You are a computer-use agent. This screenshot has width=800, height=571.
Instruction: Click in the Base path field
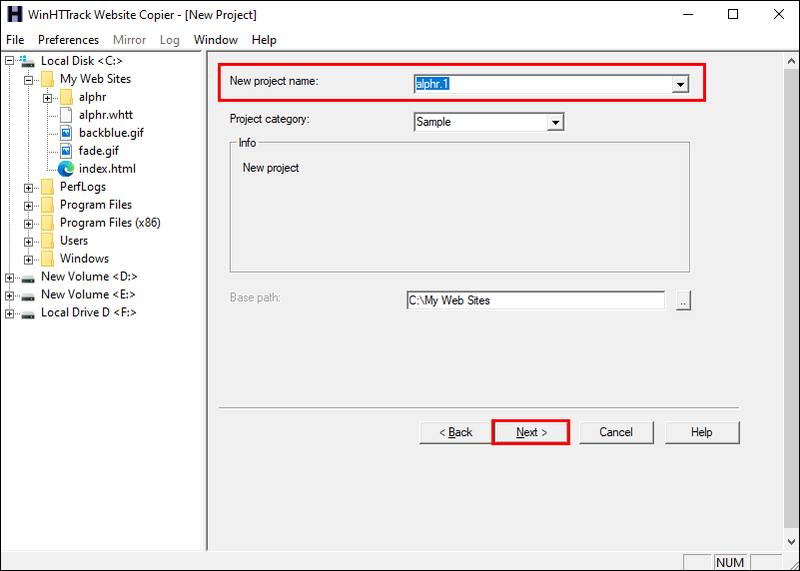pyautogui.click(x=536, y=301)
